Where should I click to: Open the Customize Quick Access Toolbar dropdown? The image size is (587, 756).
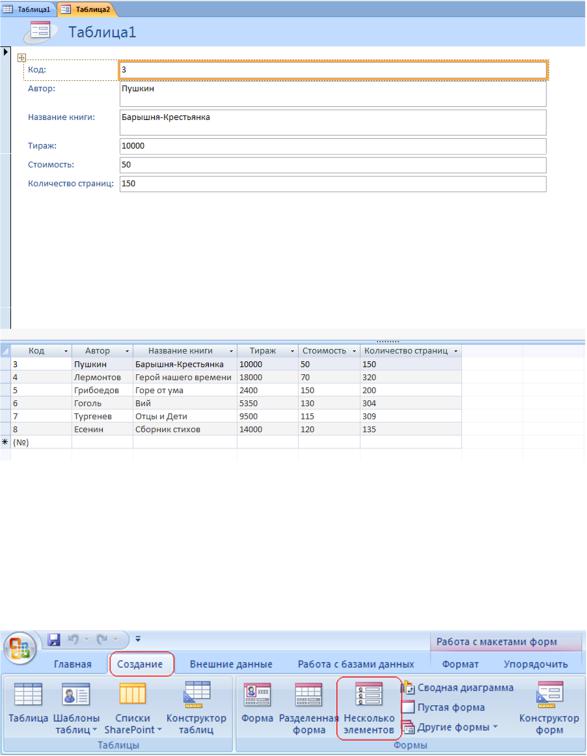click(137, 639)
